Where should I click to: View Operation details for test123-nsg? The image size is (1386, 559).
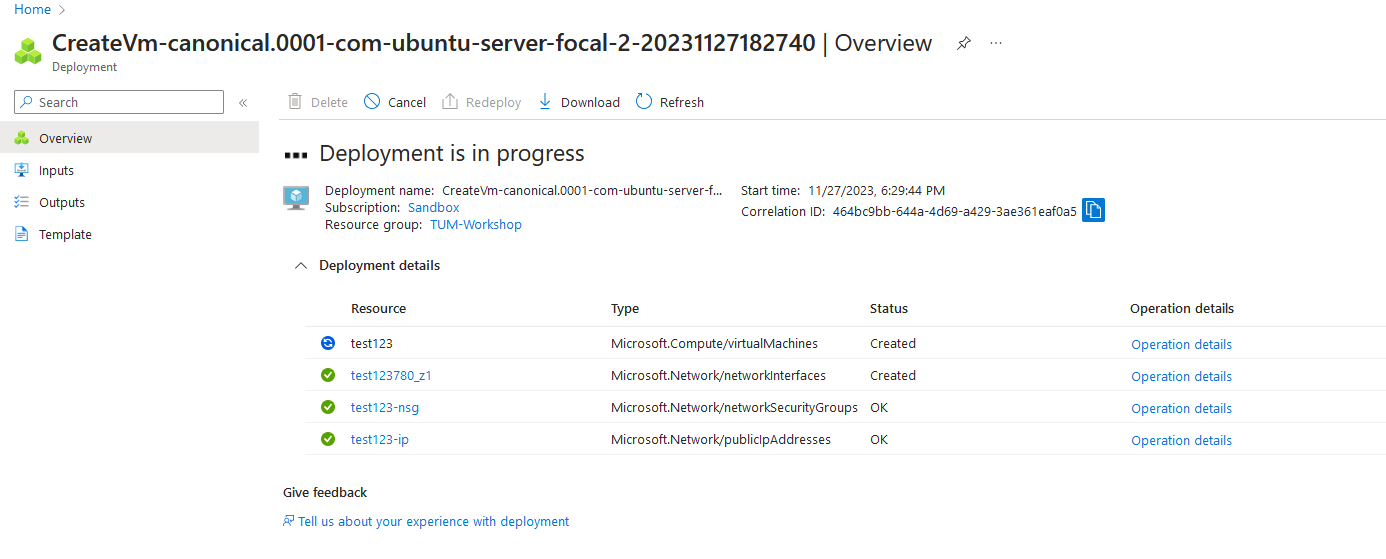(1182, 409)
